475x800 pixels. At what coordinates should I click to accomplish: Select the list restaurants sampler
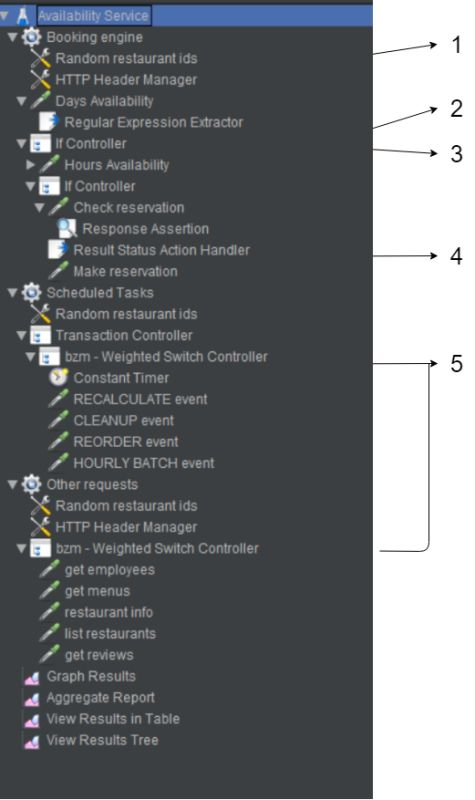click(110, 634)
